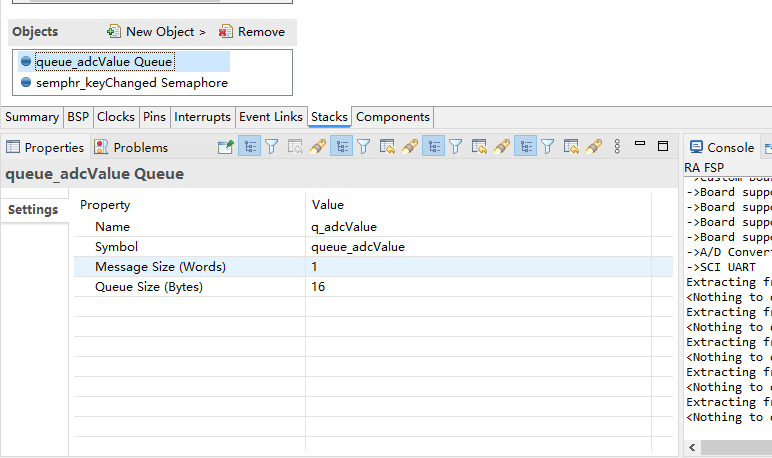This screenshot has width=772, height=458.
Task: Click Remove to delete the selected object
Action: tap(252, 32)
